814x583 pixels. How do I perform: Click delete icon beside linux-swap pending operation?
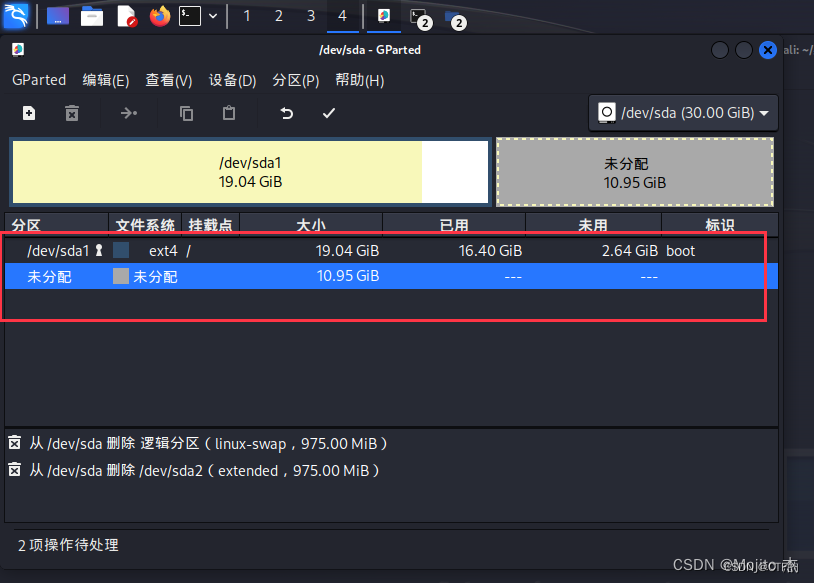tap(15, 443)
